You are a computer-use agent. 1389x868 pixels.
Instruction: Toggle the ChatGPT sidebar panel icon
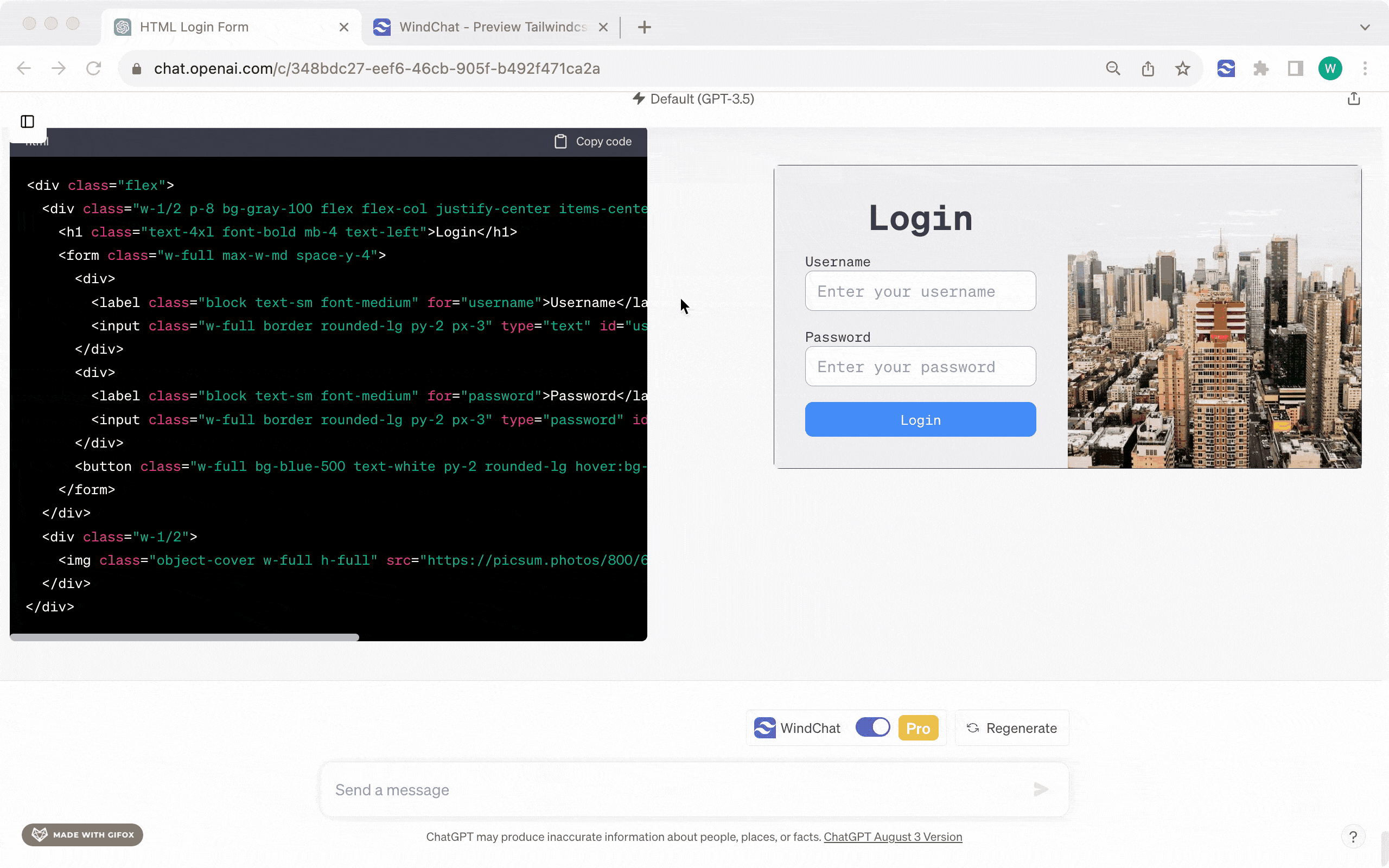click(x=28, y=122)
